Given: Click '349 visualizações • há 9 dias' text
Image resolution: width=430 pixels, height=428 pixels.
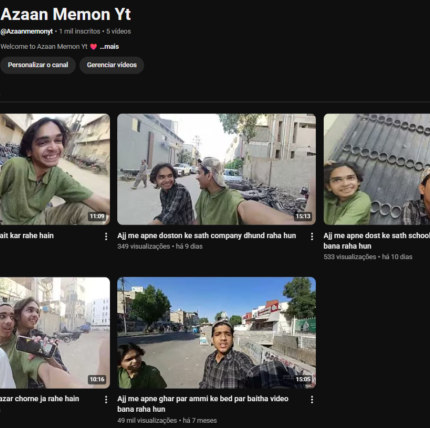Looking at the screenshot, I should click(x=160, y=246).
